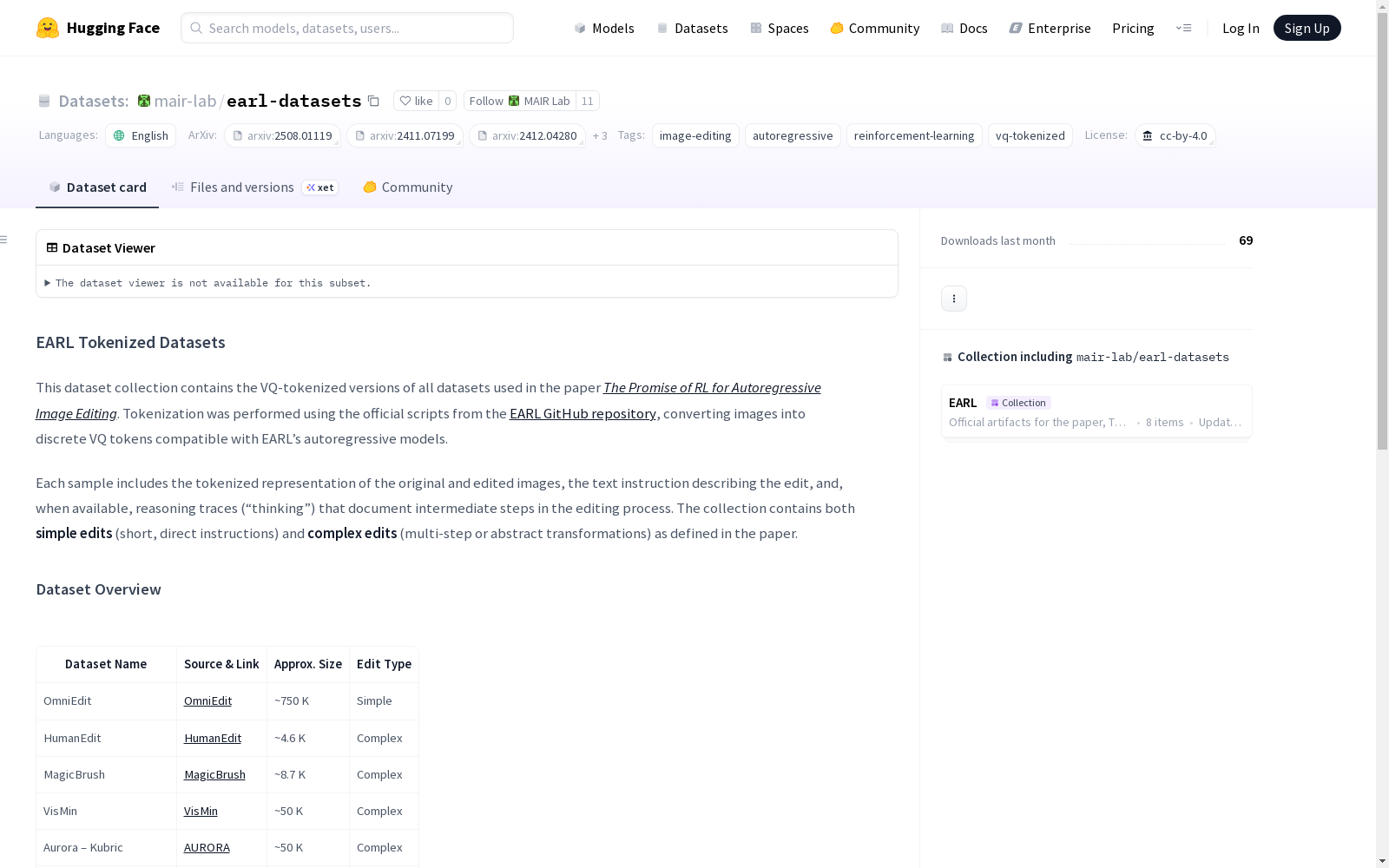
Task: Follow MAIR Lab organization
Action: click(520, 101)
